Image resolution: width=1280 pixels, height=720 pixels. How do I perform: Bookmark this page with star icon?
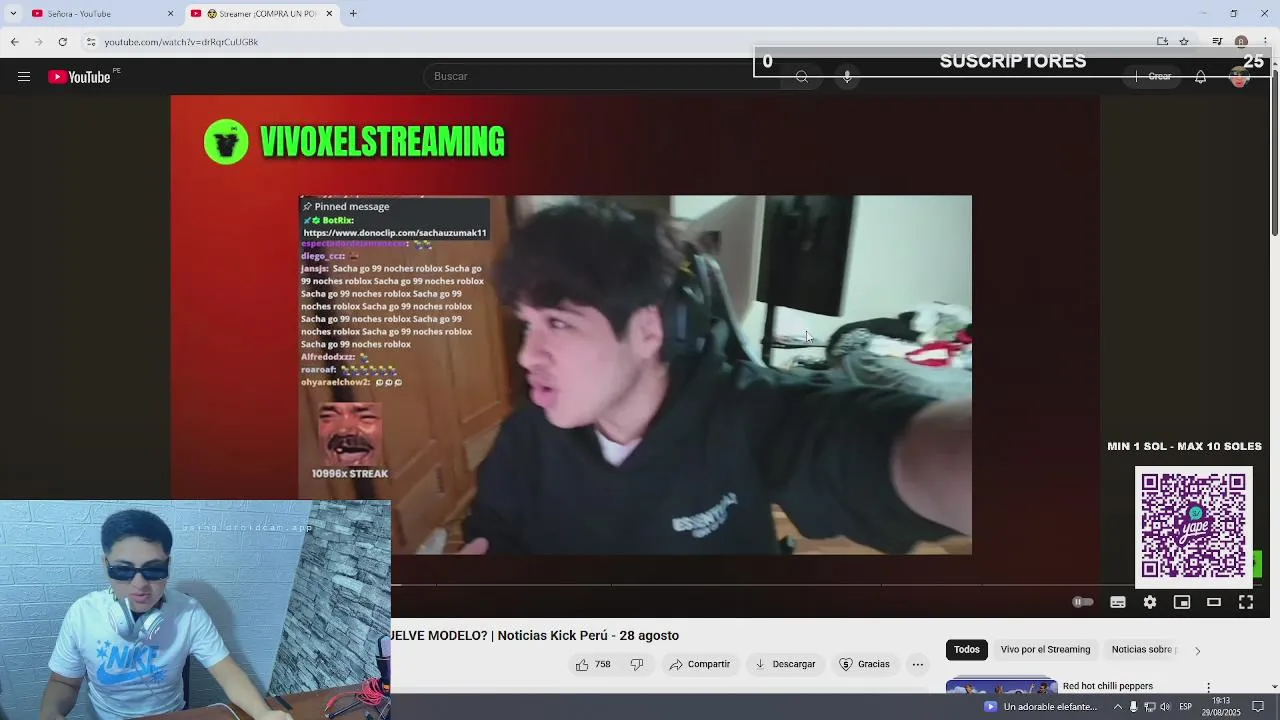(1184, 42)
